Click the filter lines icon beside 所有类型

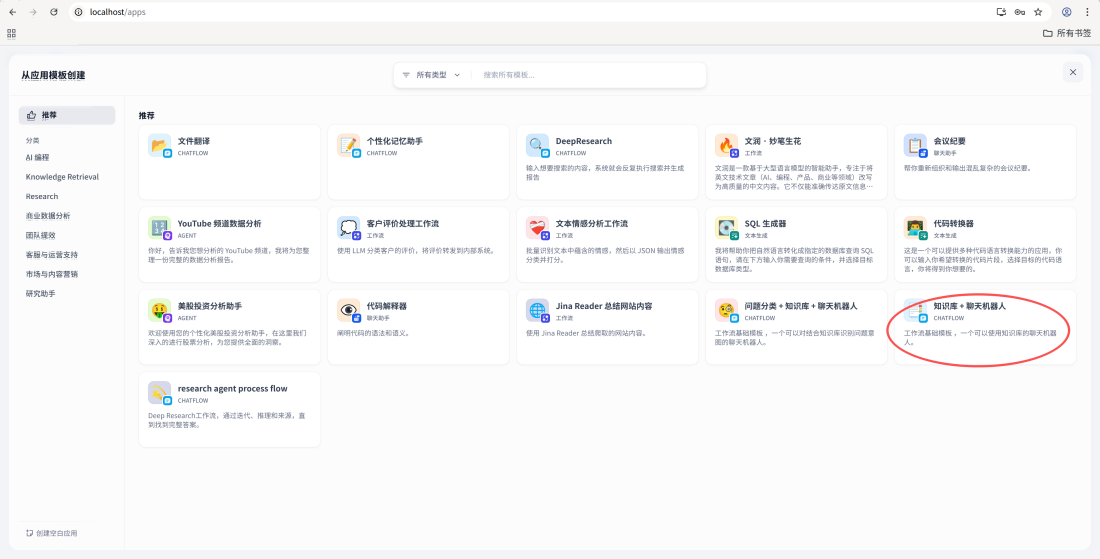(405, 74)
